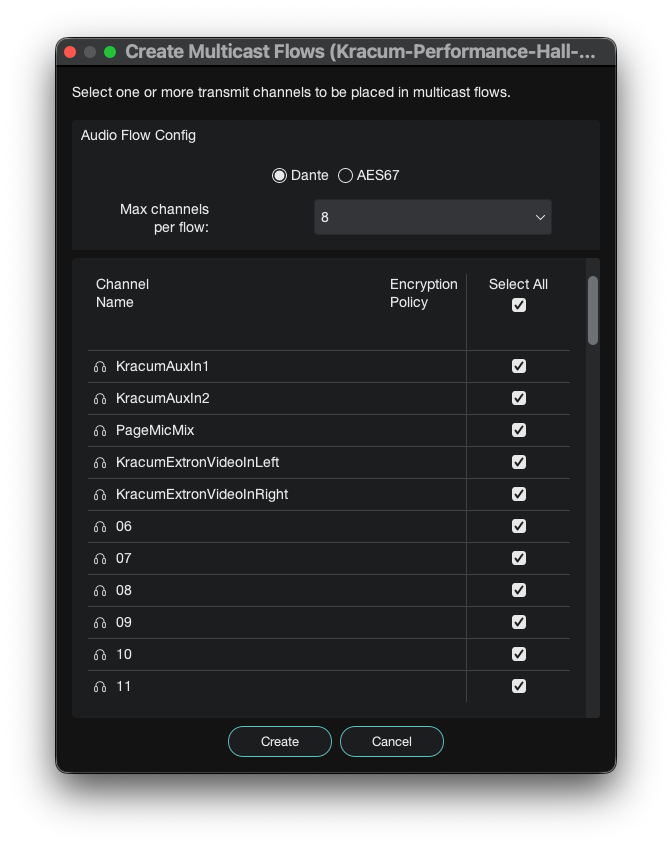Click the Audio Flow Config section title
The image size is (672, 847).
pos(138,135)
